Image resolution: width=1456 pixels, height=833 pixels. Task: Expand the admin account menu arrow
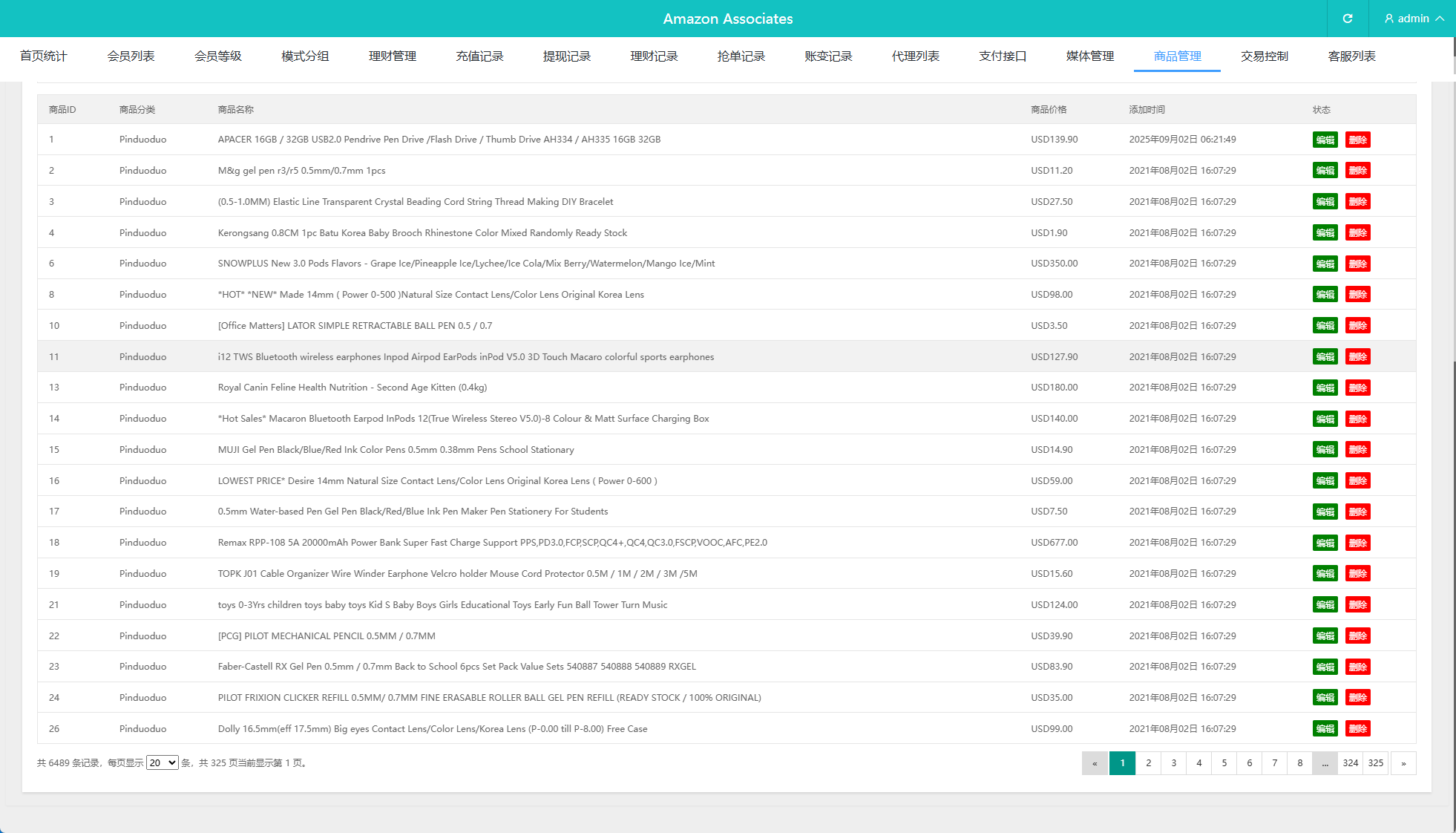pyautogui.click(x=1440, y=19)
